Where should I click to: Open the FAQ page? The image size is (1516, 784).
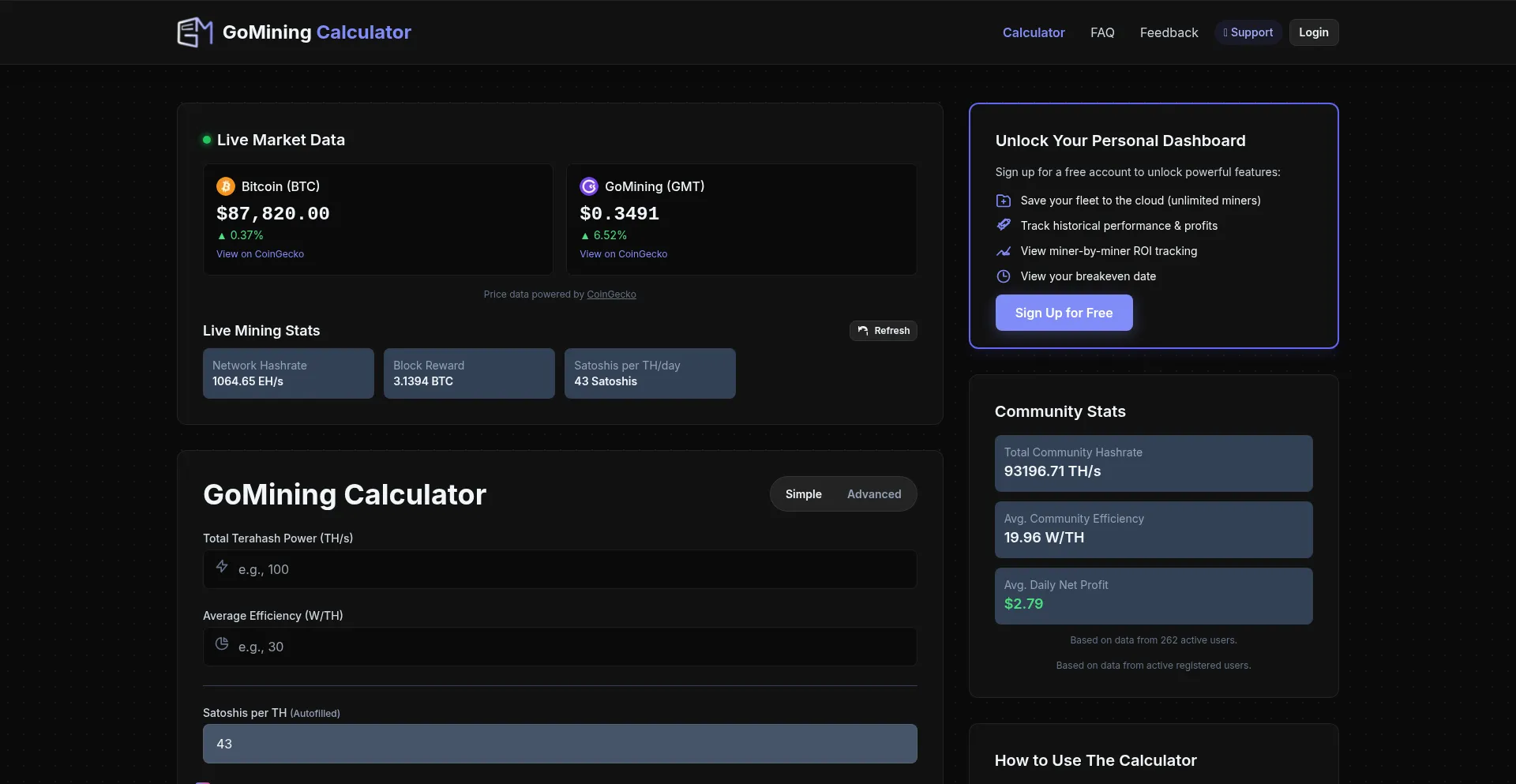click(x=1102, y=32)
